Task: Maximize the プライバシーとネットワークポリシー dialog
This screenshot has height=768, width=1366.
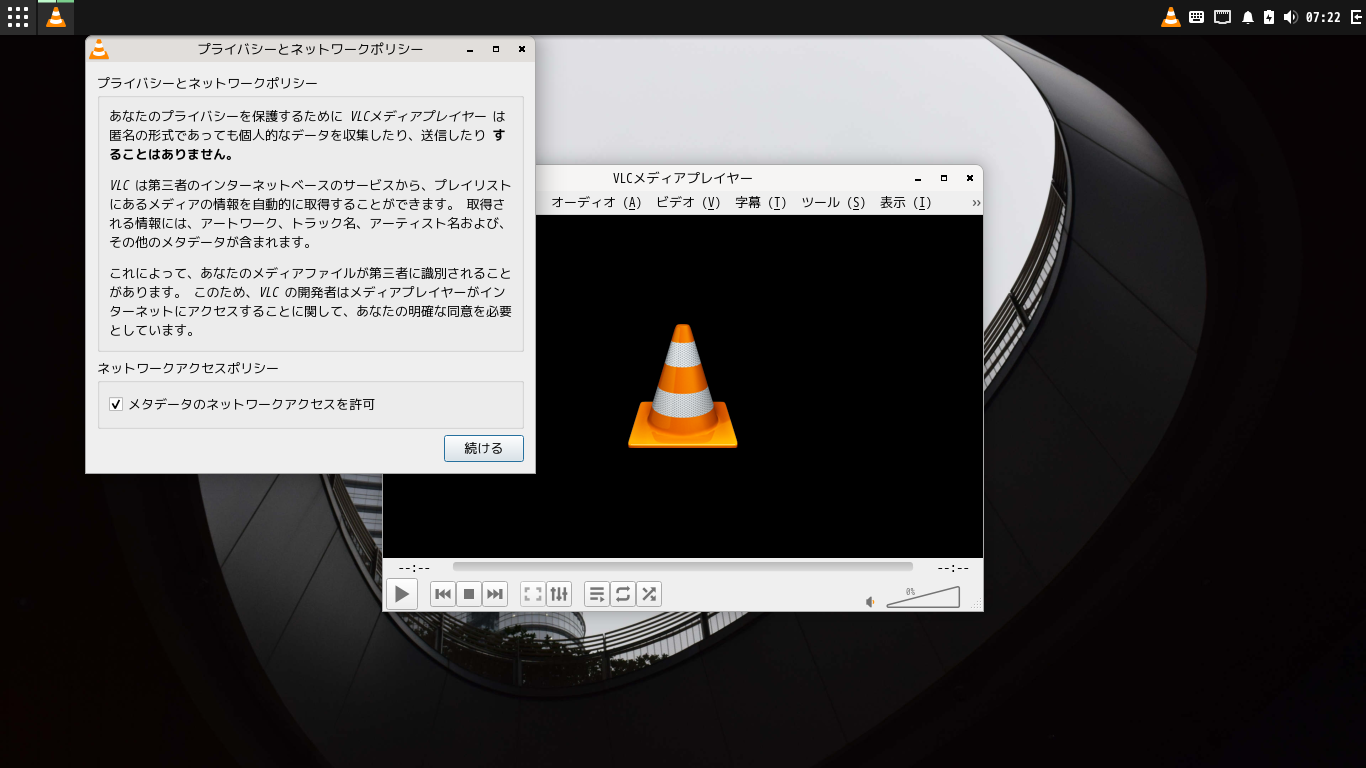Action: [496, 49]
